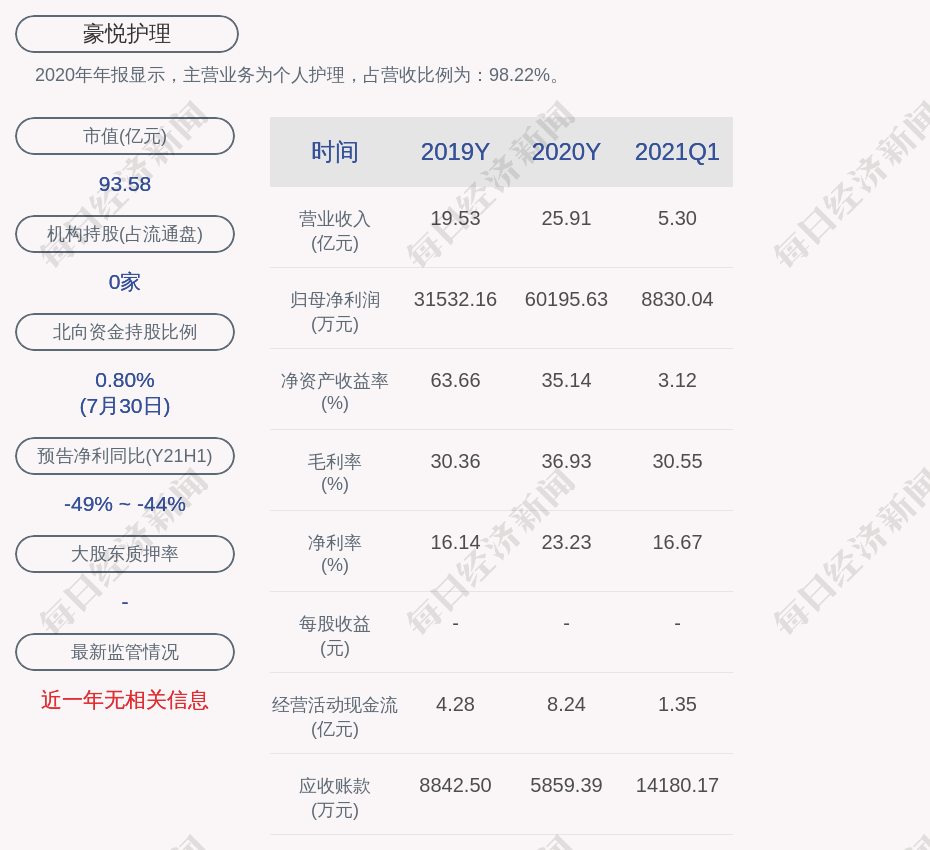Click the forecast range -49% ~ -44%
This screenshot has height=850, width=930.
[125, 504]
